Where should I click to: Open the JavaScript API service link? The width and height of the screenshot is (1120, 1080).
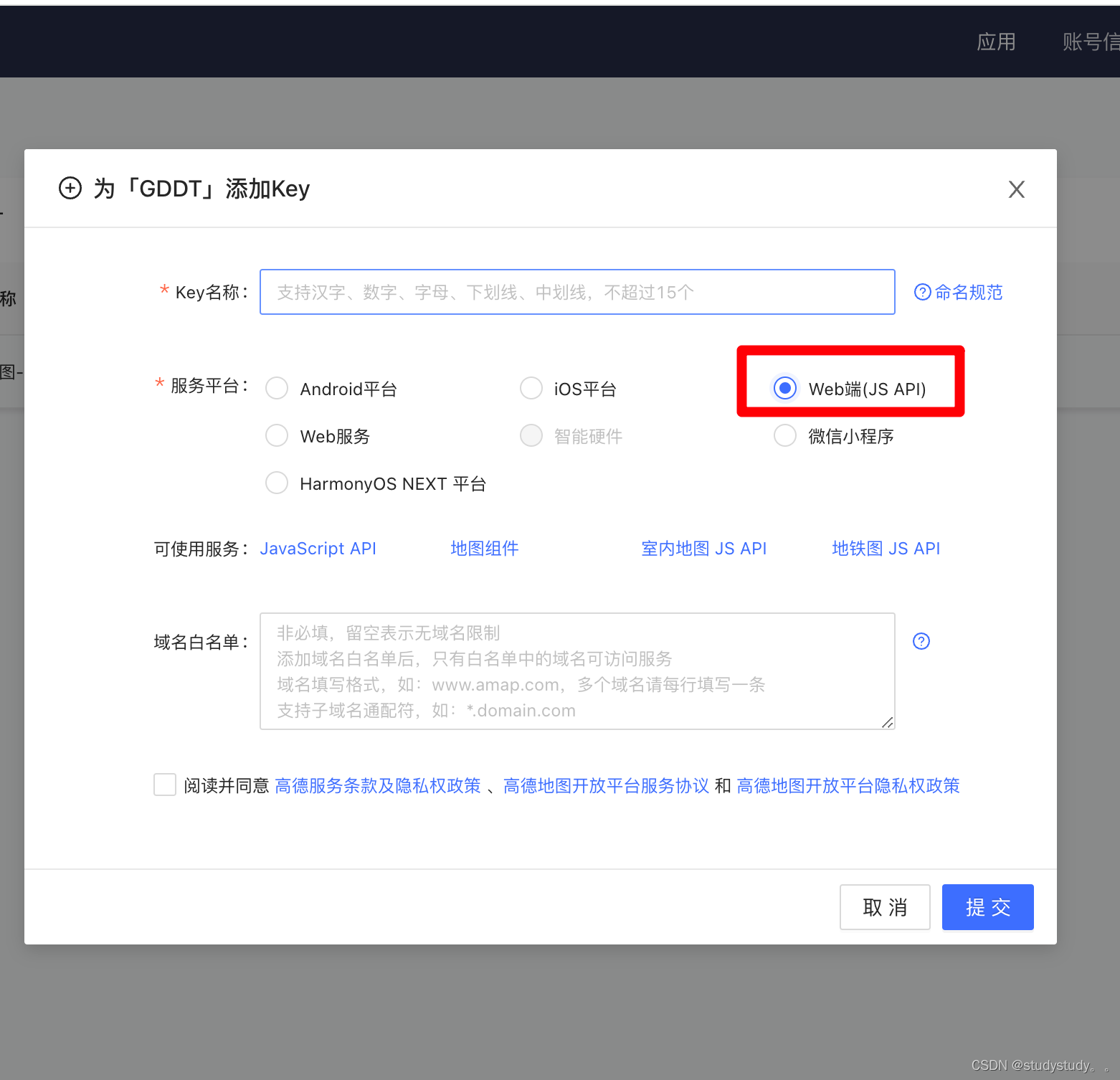(x=318, y=549)
